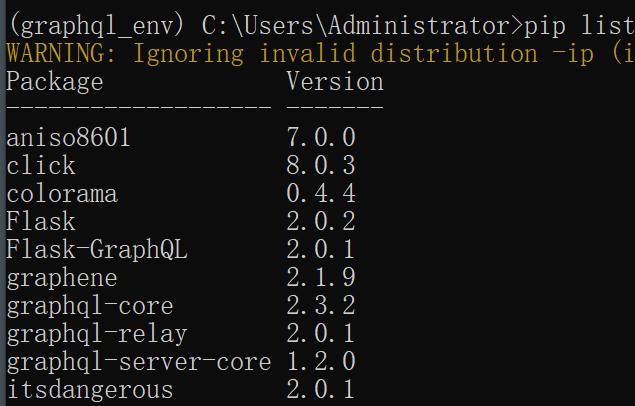This screenshot has height=406, width=635.
Task: Select the graphql-relay package name
Action: (x=97, y=335)
